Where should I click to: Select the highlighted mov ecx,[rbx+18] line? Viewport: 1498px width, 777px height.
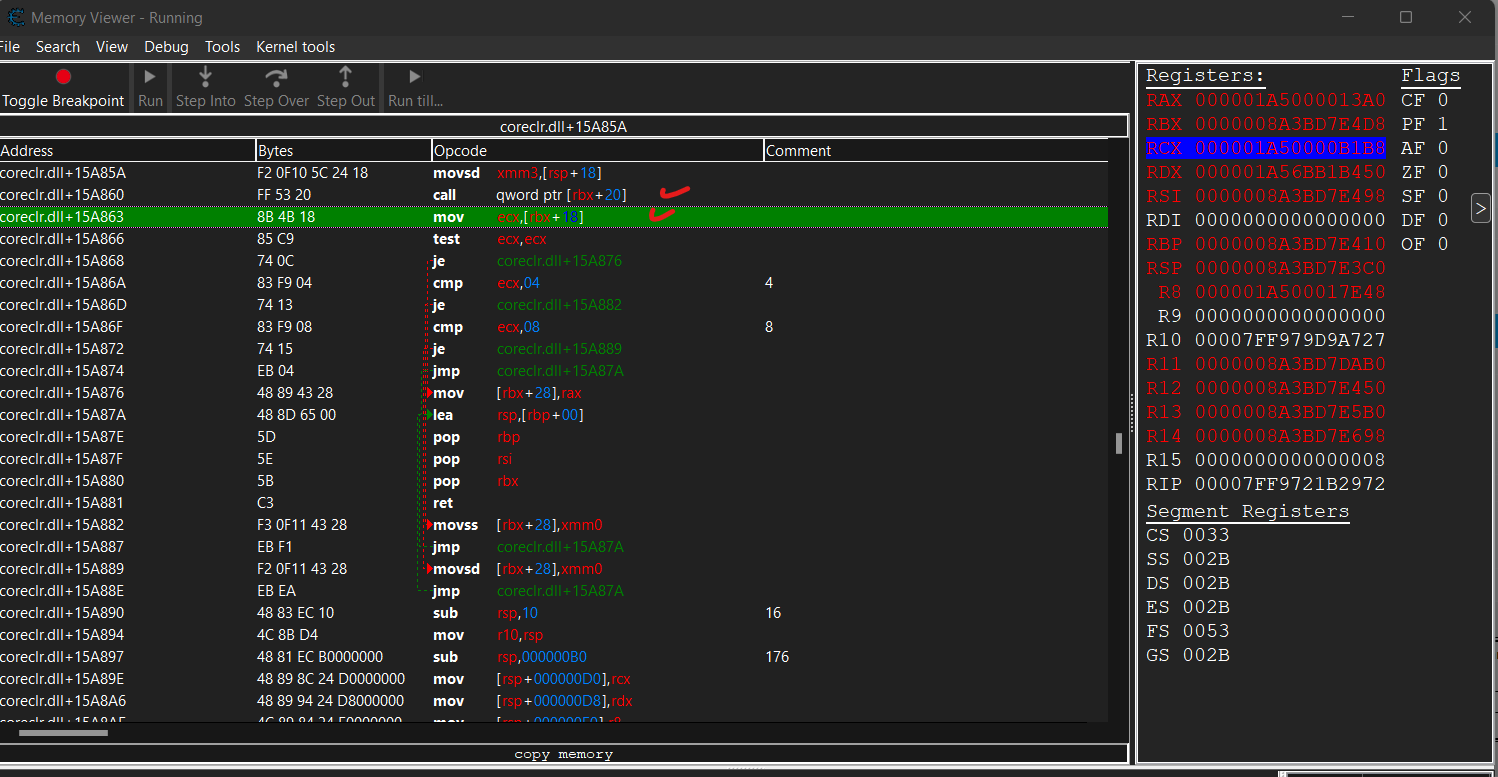point(554,217)
